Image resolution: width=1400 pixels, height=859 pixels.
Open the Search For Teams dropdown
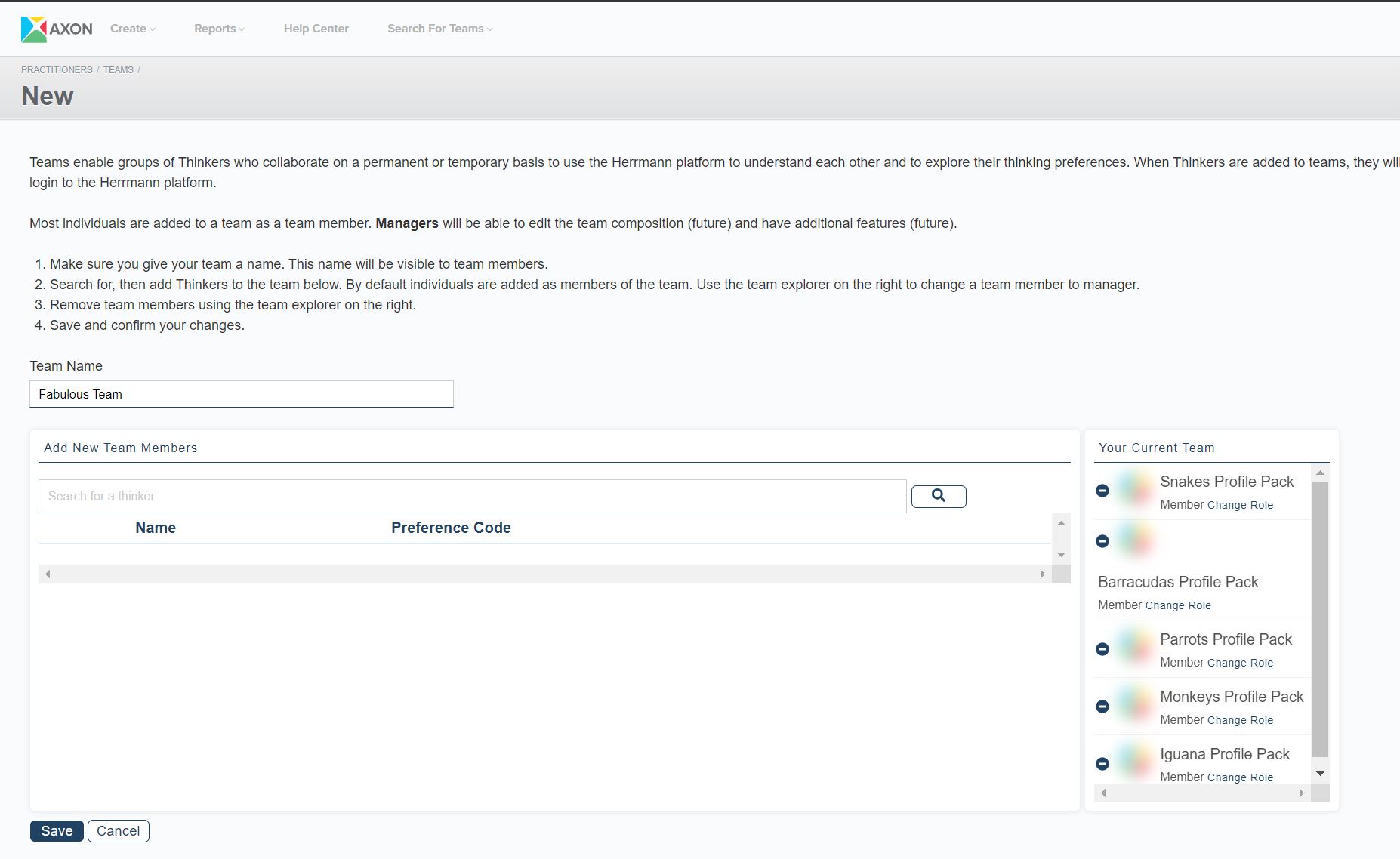coord(439,29)
